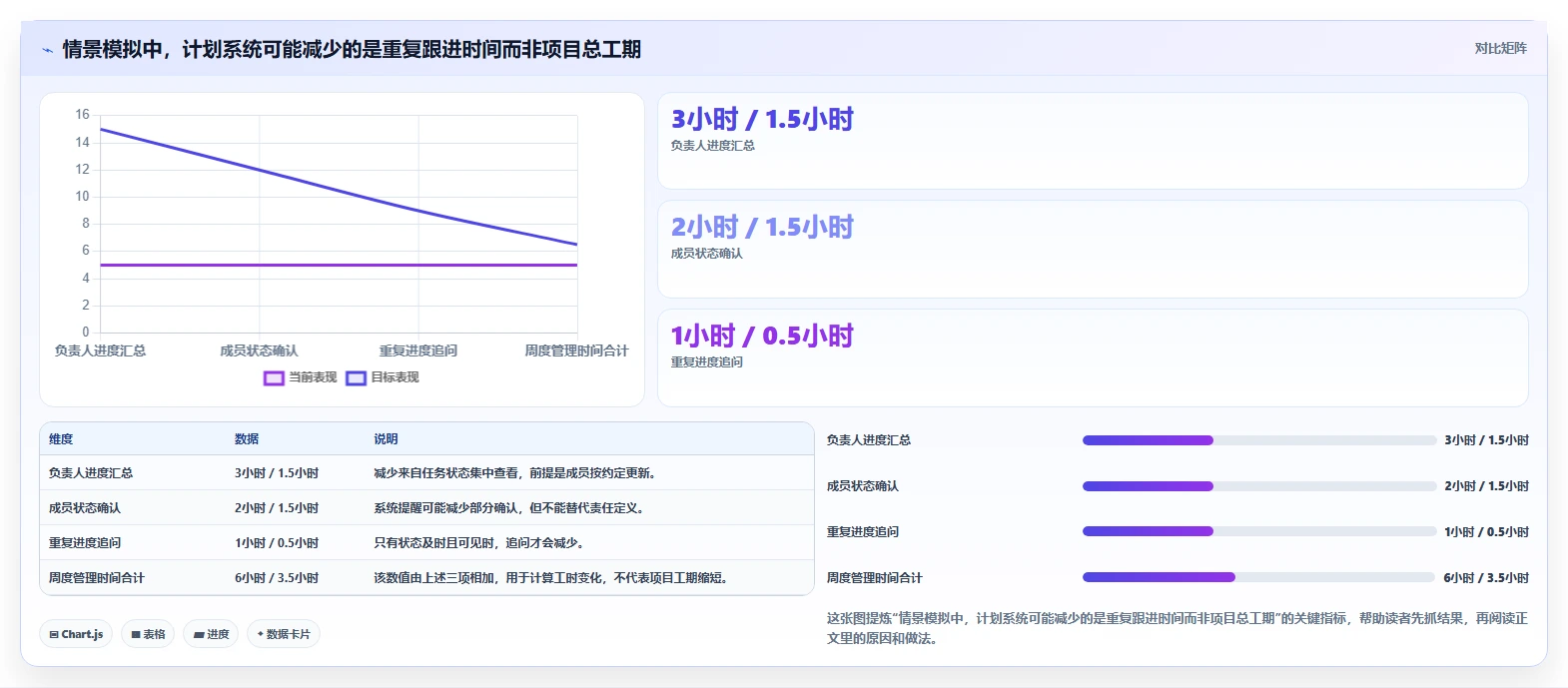1568x688 pixels.
Task: Click the 说明 table column header
Action: pos(386,439)
